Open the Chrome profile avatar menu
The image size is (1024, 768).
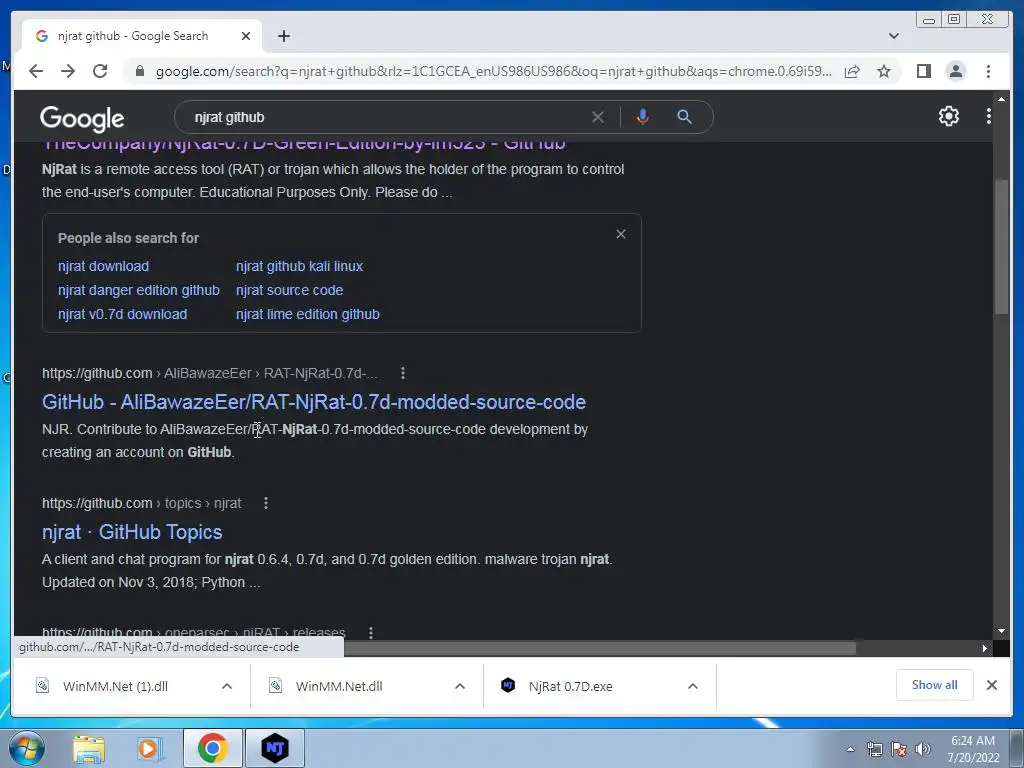pos(956,71)
